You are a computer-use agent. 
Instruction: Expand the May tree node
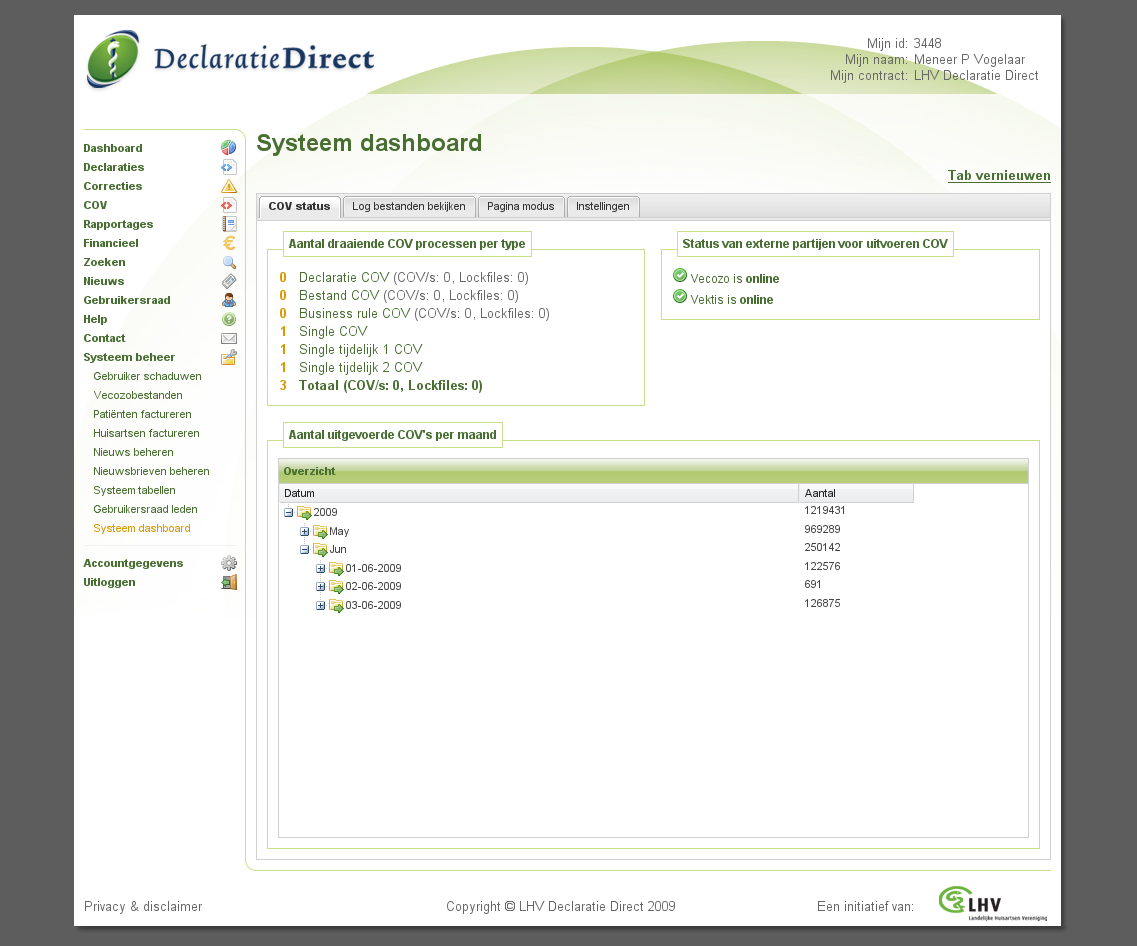click(305, 531)
